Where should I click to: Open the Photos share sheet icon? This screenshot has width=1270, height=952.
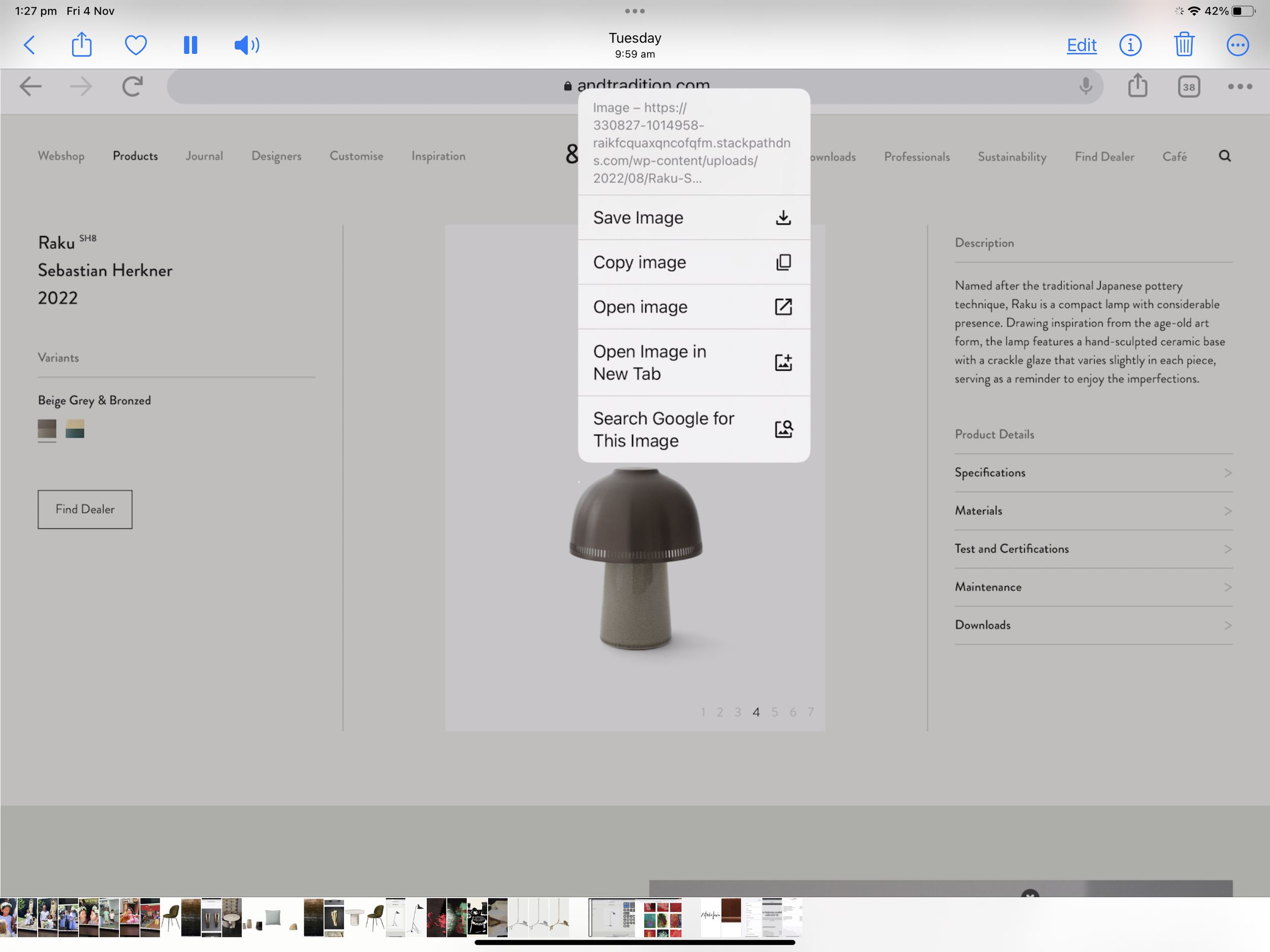point(81,45)
